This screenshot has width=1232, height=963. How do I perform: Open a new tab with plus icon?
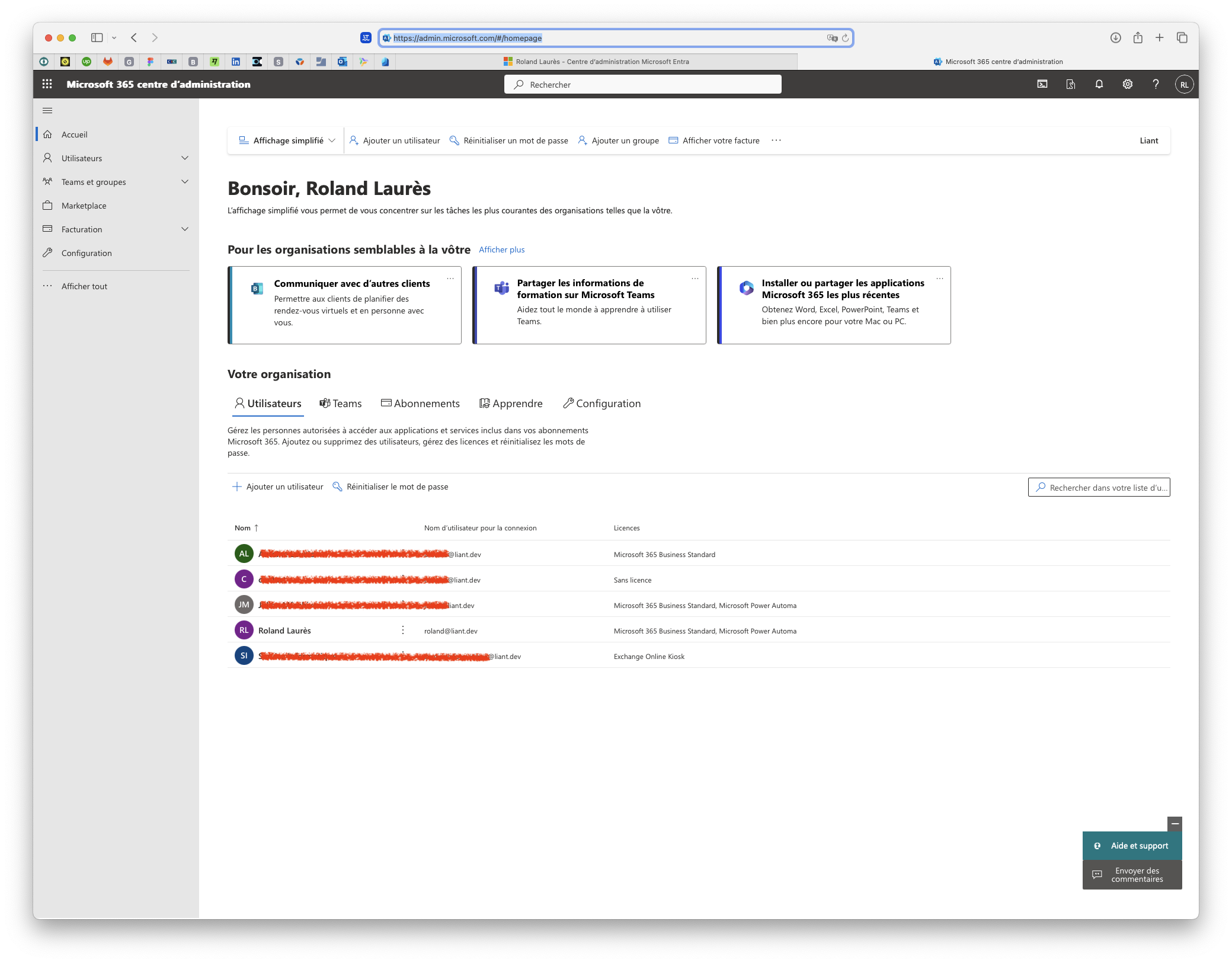(1160, 37)
